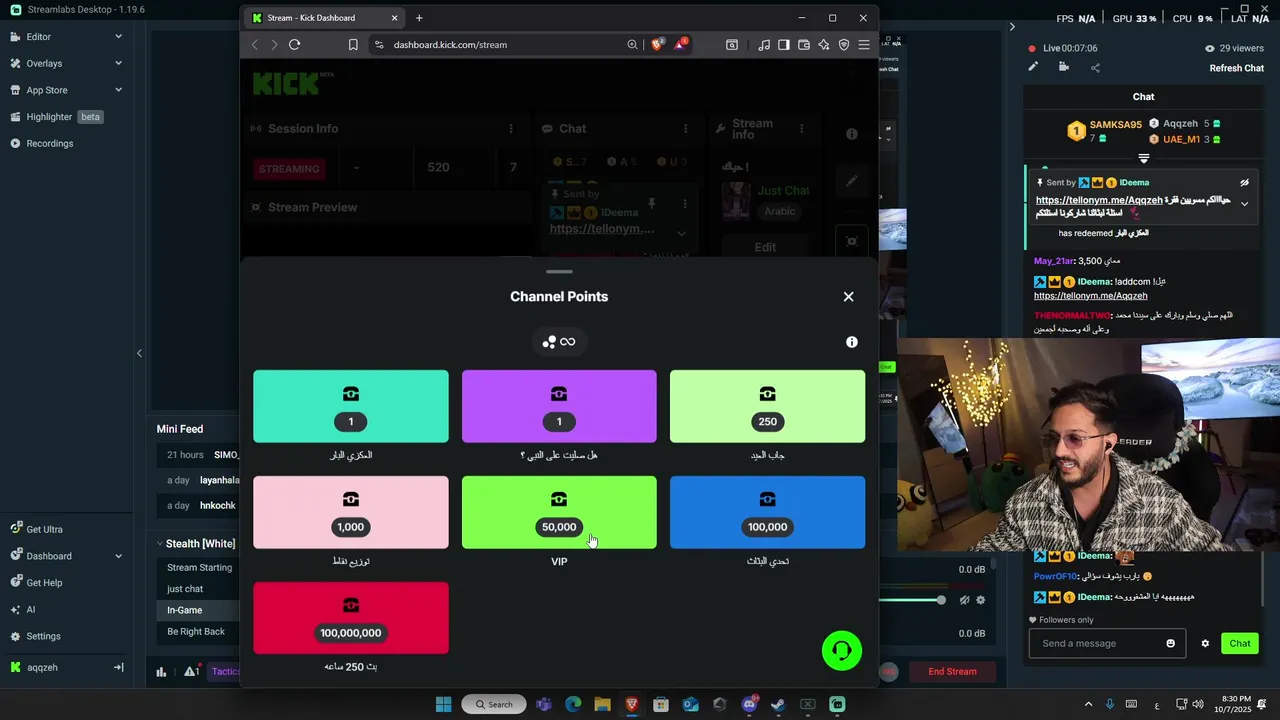This screenshot has width=1280, height=720.
Task: Close the Stream - Kick Dashboard tab
Action: pos(394,18)
